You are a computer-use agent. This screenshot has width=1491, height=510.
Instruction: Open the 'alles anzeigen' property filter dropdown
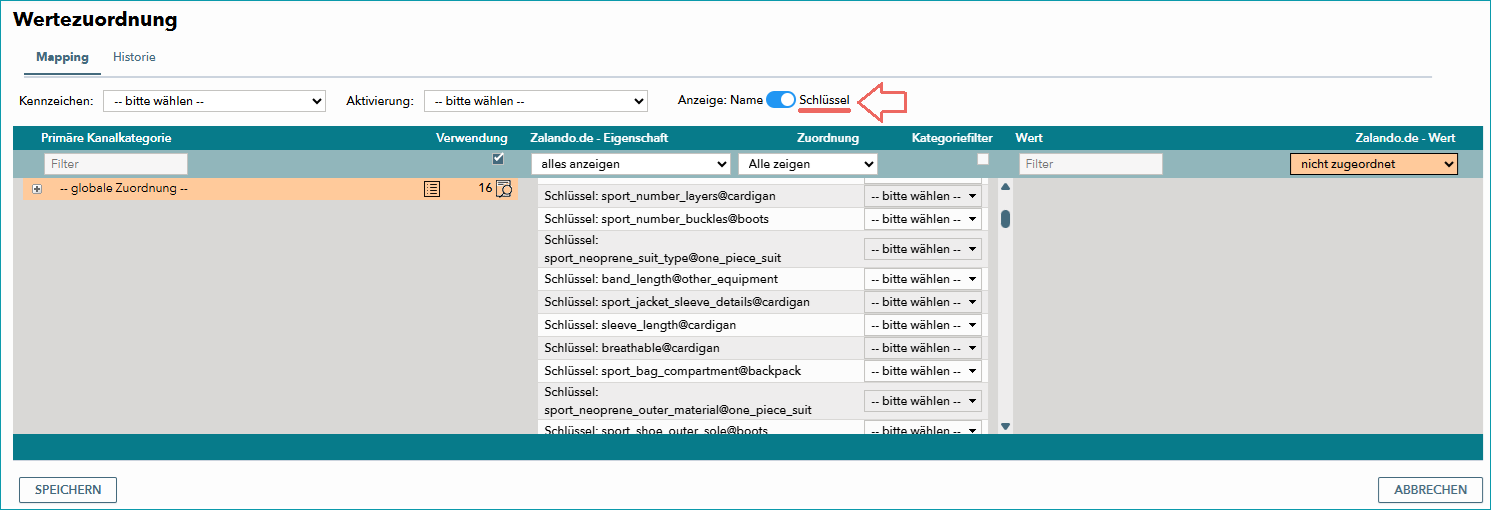coord(631,163)
